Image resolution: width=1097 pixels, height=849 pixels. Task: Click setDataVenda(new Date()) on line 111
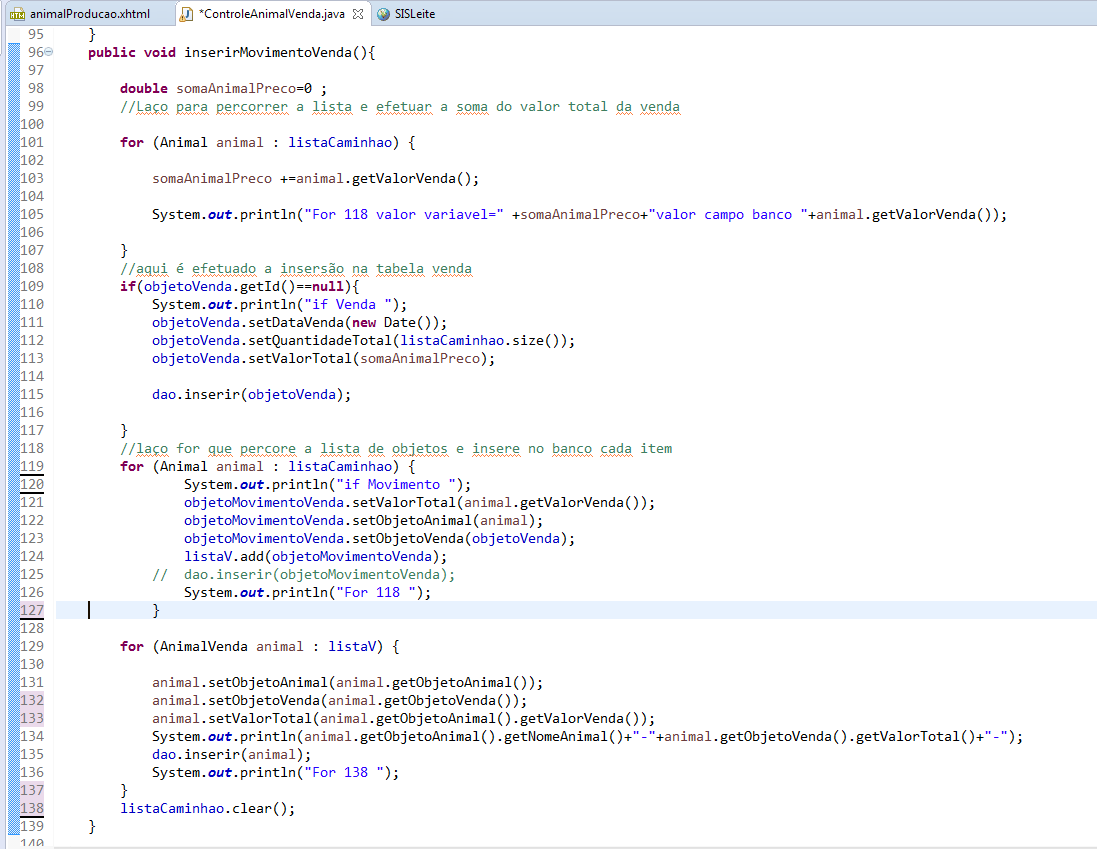[x=344, y=322]
